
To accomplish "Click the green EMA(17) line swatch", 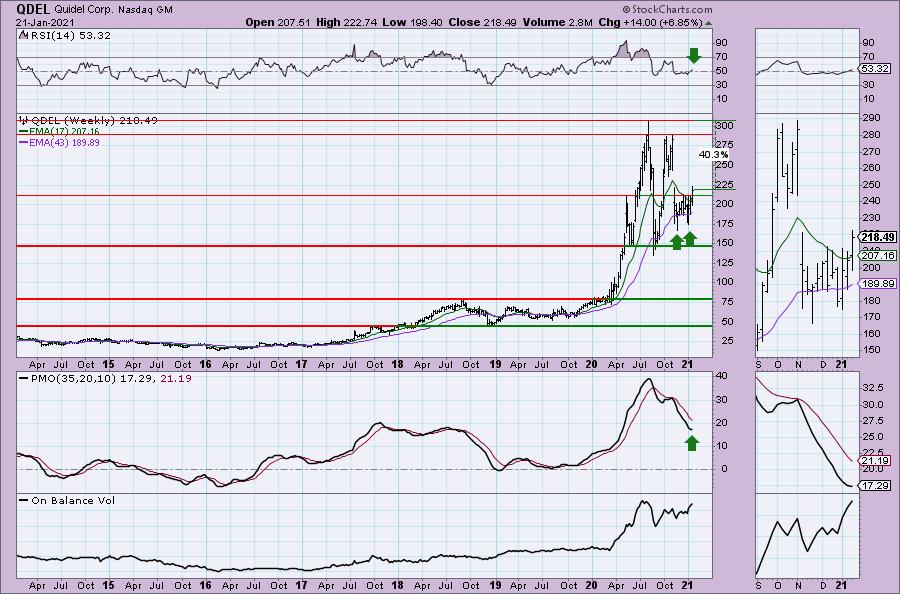I will click(24, 131).
